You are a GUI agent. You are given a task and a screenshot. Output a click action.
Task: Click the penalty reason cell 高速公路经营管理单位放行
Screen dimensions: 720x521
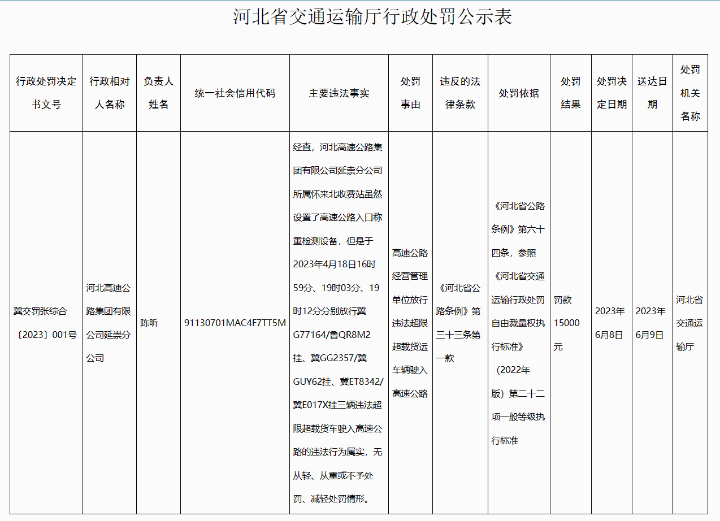coord(410,323)
